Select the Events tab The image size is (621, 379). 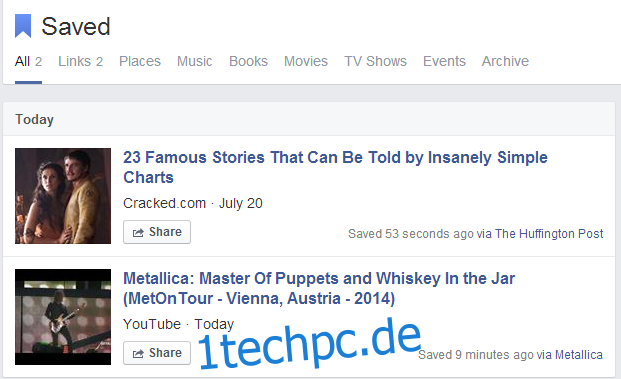444,61
